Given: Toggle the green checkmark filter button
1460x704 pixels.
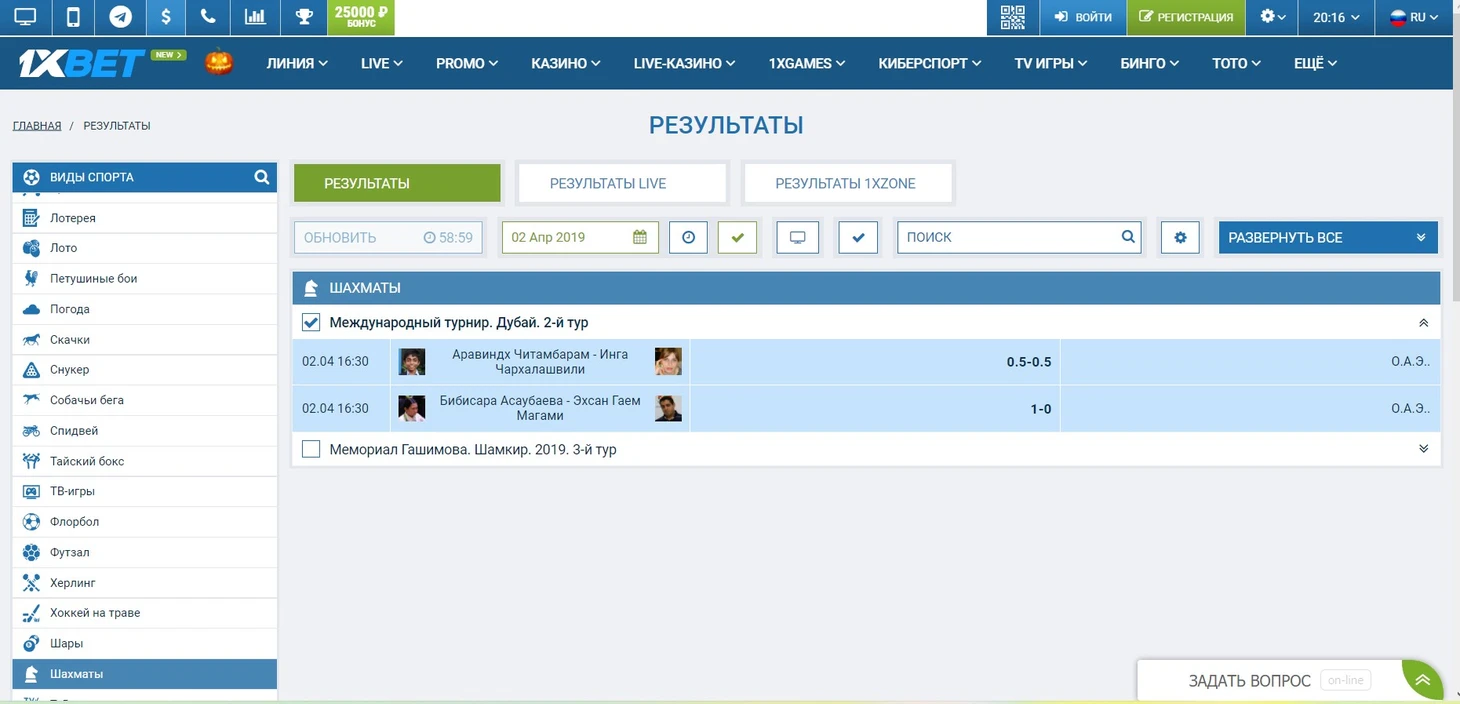Looking at the screenshot, I should coord(738,237).
